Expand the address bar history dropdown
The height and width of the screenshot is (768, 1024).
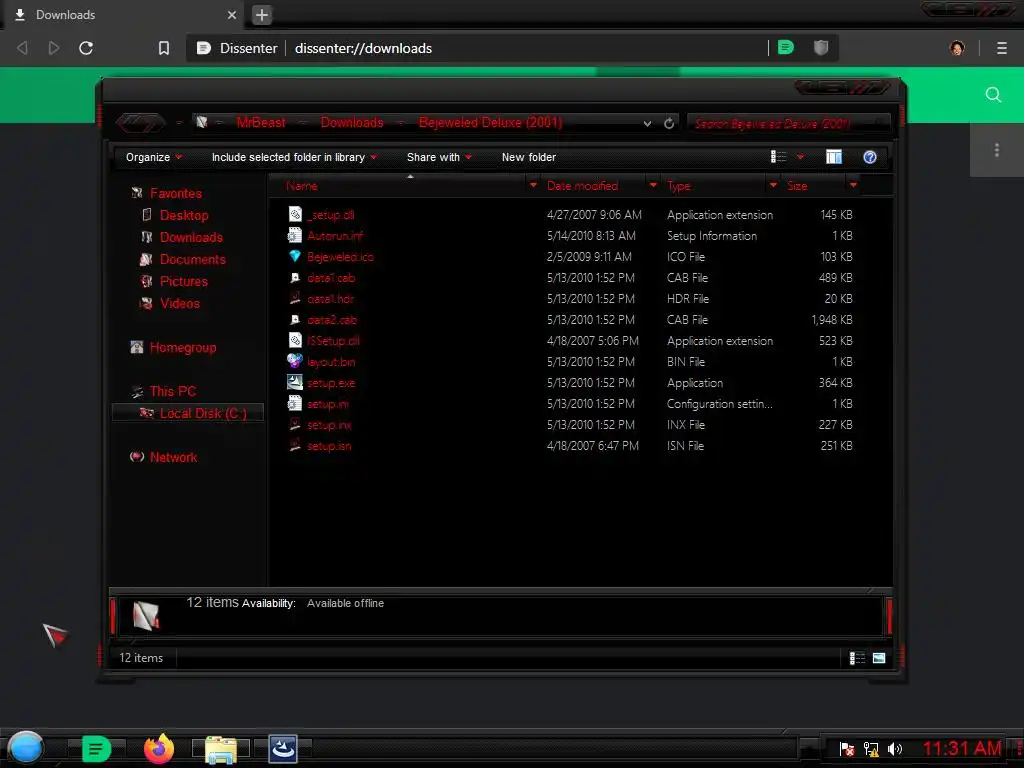point(647,123)
